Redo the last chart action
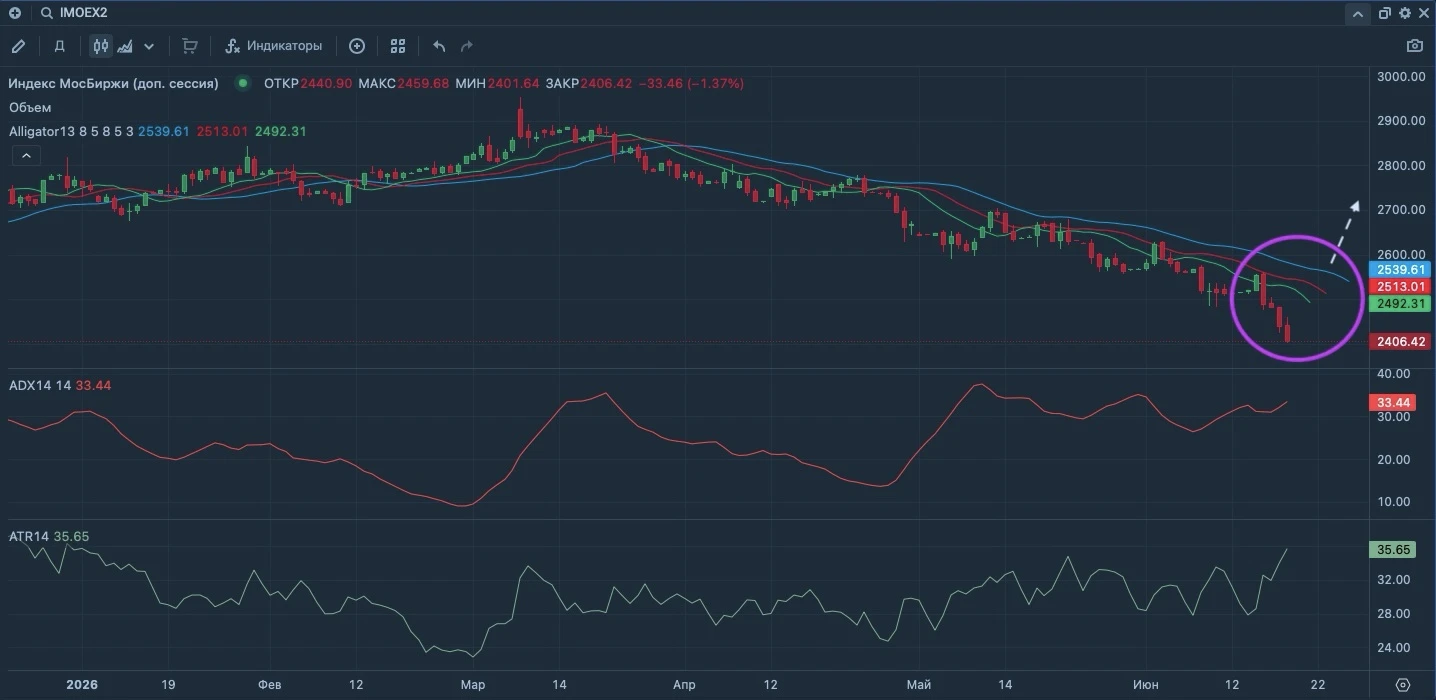The image size is (1436, 700). click(466, 46)
